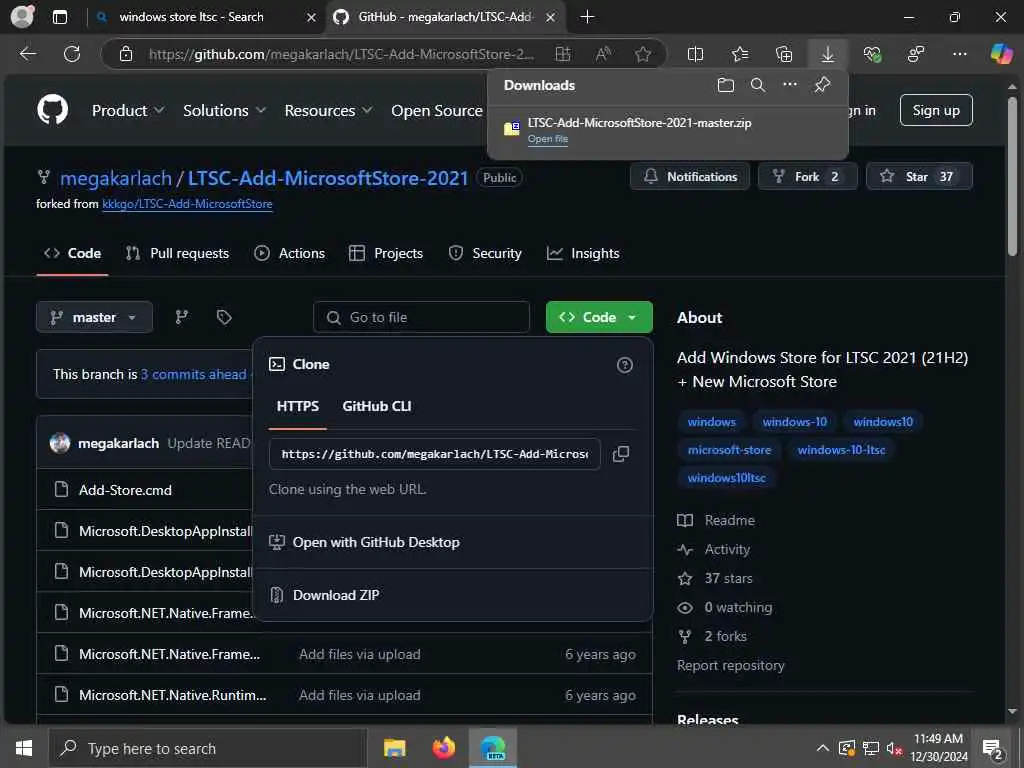This screenshot has height=768, width=1024.
Task: Expand the Resources menu
Action: pyautogui.click(x=328, y=111)
